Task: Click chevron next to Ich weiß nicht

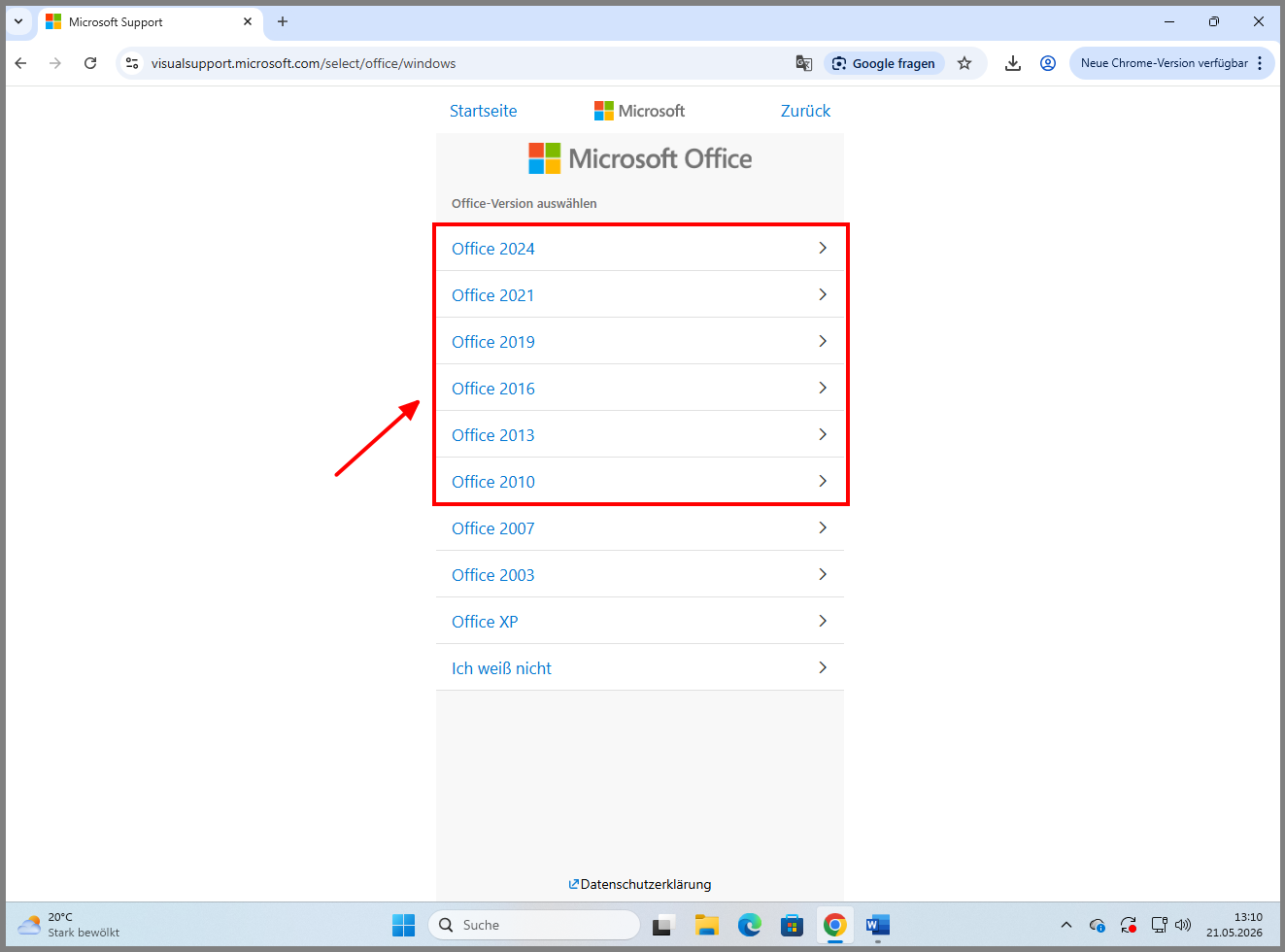Action: pyautogui.click(x=823, y=667)
